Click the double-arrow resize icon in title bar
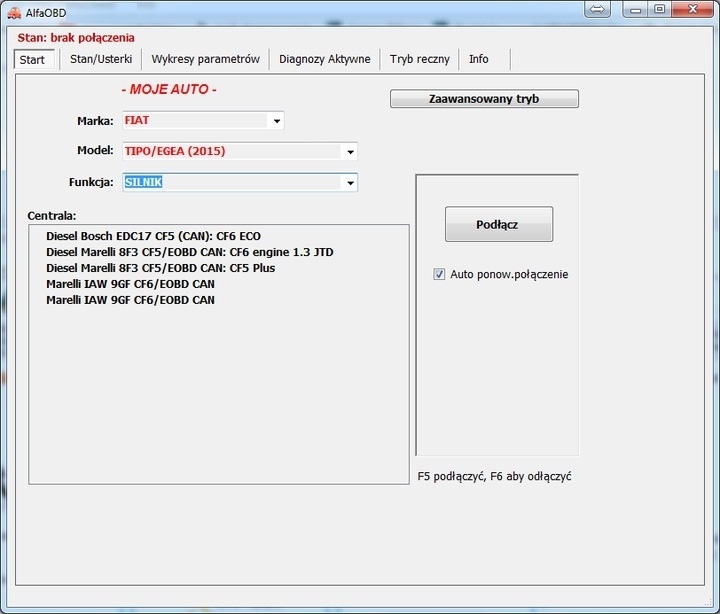Screen dimensions: 720x614 point(597,10)
